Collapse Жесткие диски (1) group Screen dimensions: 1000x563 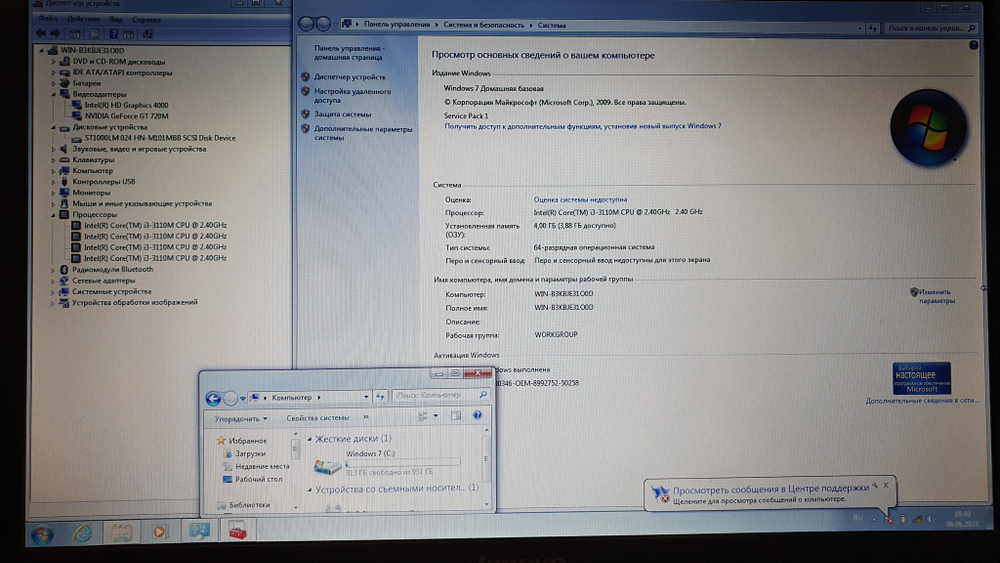pyautogui.click(x=310, y=439)
